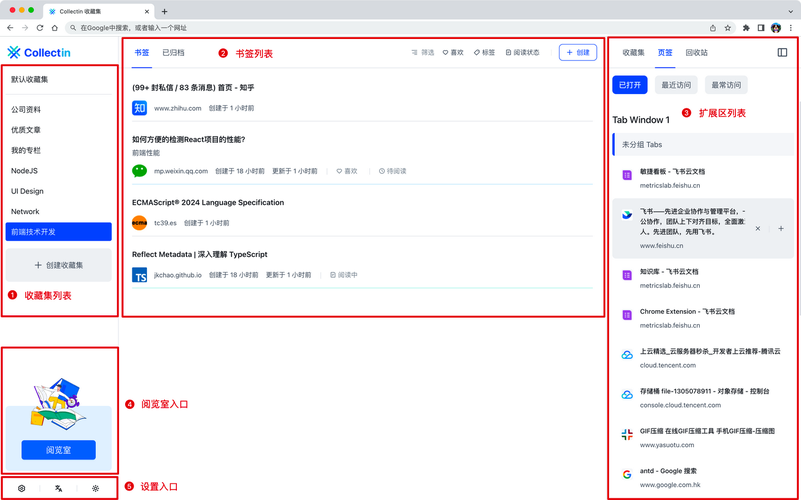Reload the page in browser toolbar

tap(40, 28)
